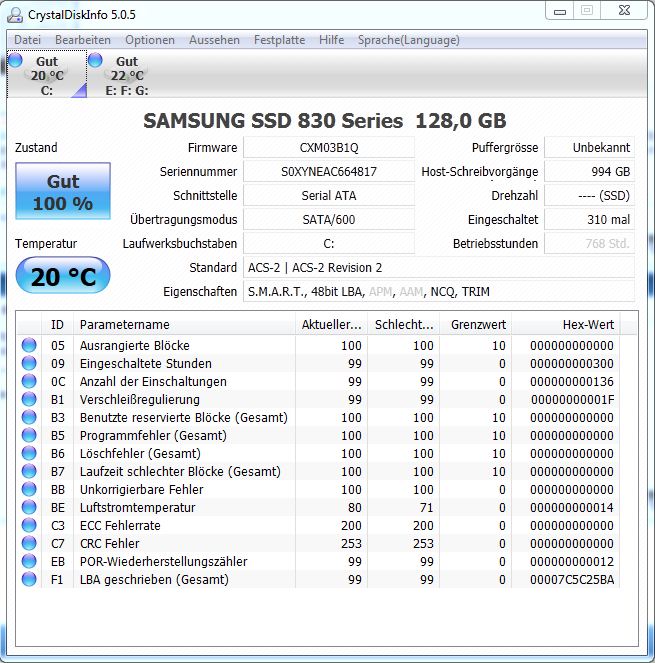Image resolution: width=655 pixels, height=663 pixels.
Task: Click the Puffergrösse value Unbekannt
Action: coord(589,148)
